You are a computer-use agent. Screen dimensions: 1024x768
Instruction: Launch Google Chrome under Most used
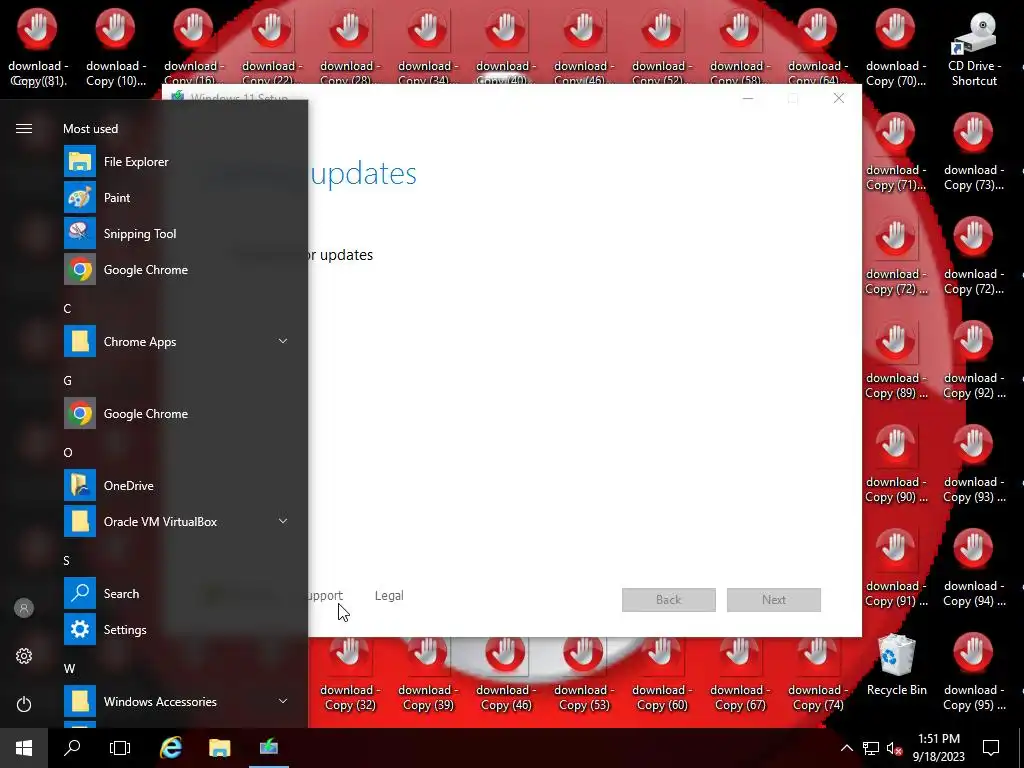coord(176,270)
